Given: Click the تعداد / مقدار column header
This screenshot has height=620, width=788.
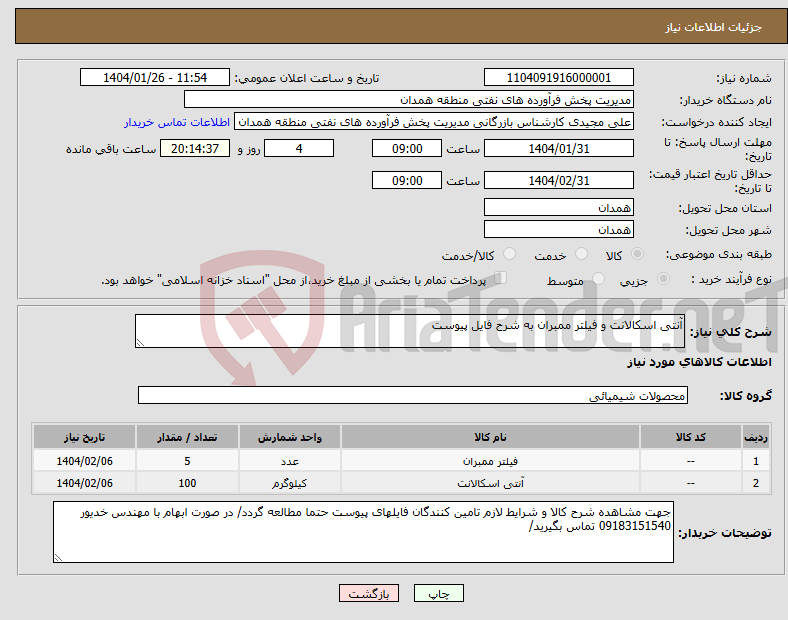Looking at the screenshot, I should [187, 437].
